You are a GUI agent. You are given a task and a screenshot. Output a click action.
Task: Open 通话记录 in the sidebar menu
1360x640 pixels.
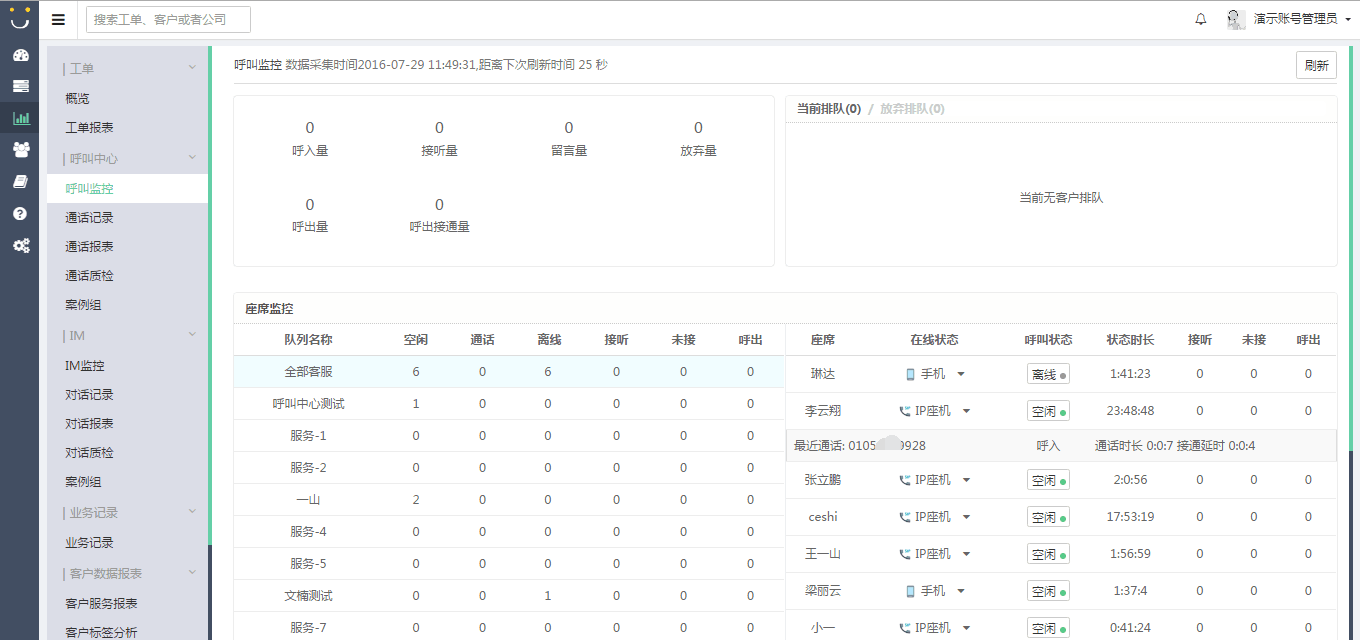coord(90,218)
